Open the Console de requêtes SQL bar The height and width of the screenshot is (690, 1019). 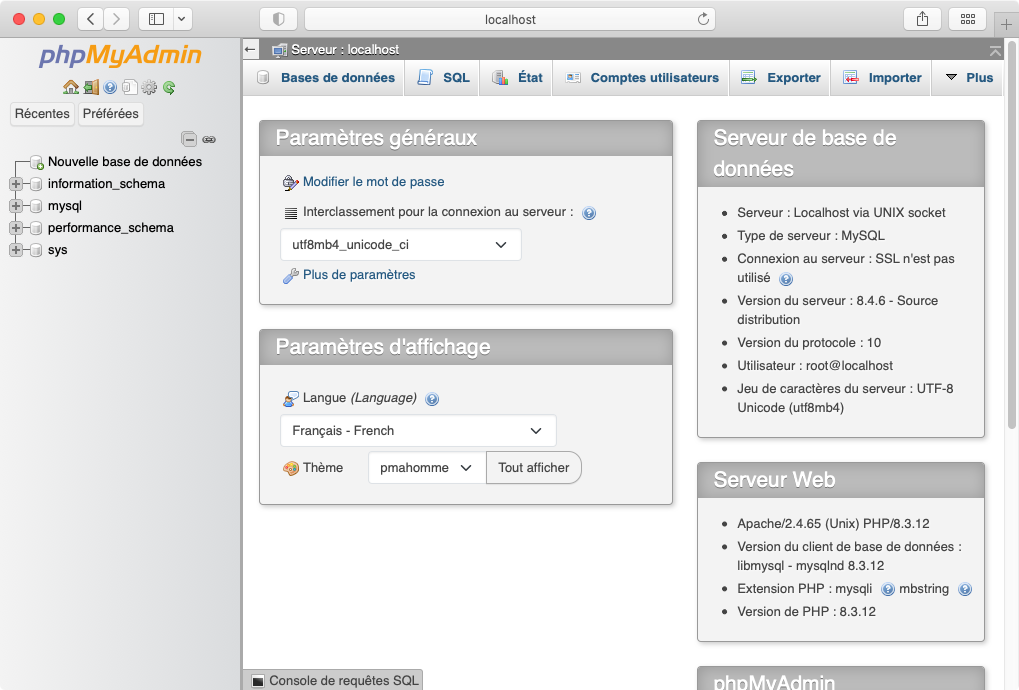(x=333, y=680)
